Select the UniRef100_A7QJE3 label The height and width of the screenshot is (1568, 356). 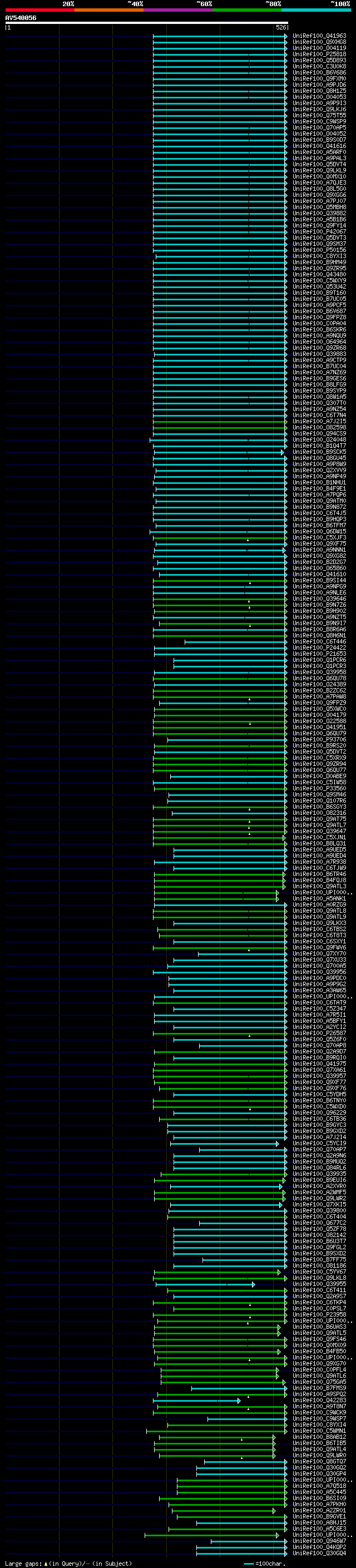click(x=319, y=182)
